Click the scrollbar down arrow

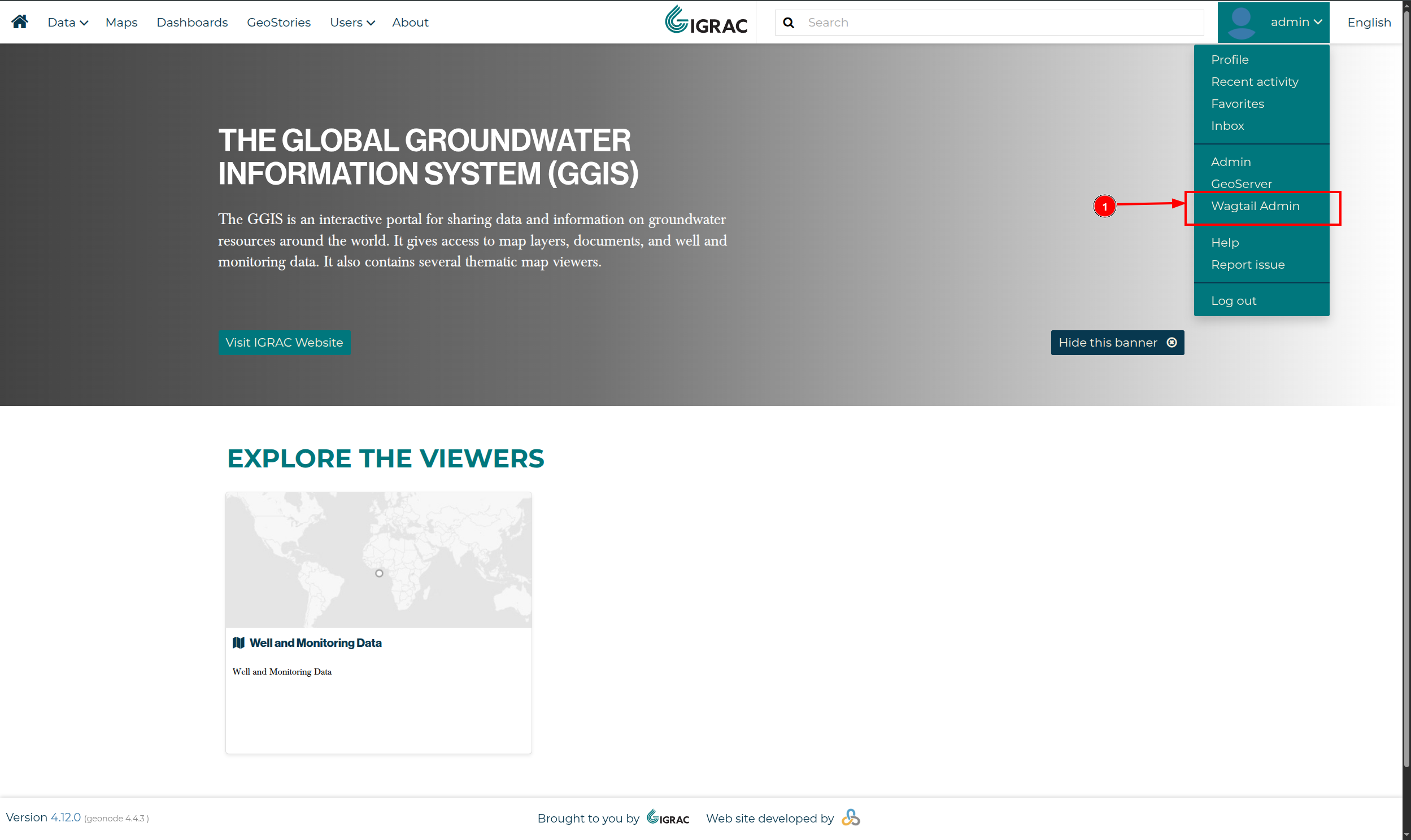click(x=1406, y=835)
